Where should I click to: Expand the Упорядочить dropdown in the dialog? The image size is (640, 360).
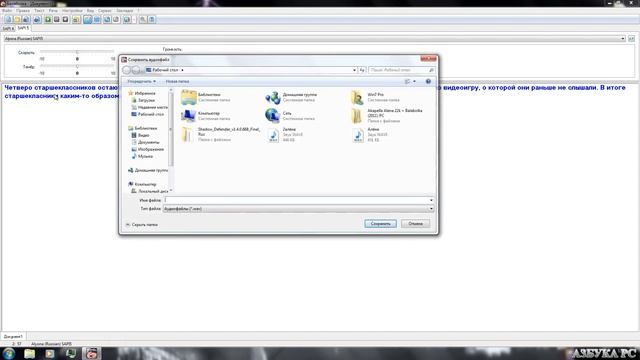coord(141,82)
